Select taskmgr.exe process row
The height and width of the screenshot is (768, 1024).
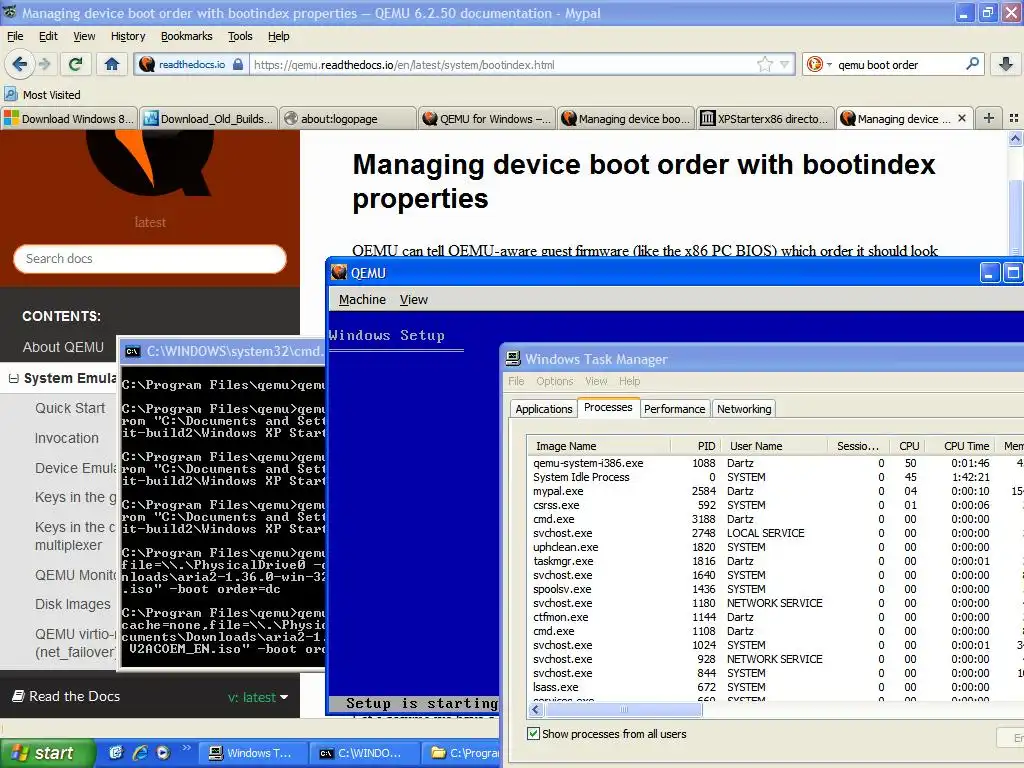776,561
